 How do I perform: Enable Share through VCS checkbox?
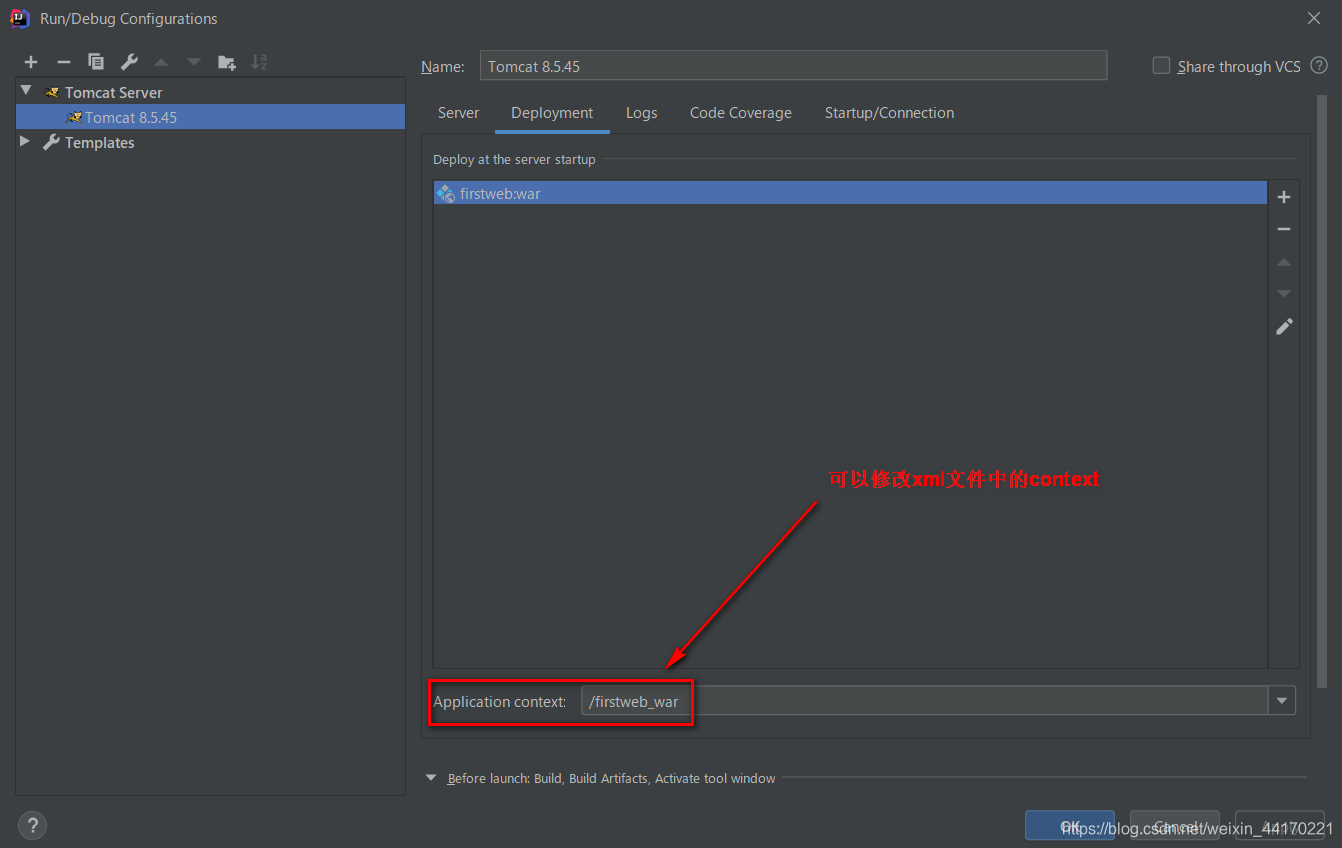[1161, 65]
